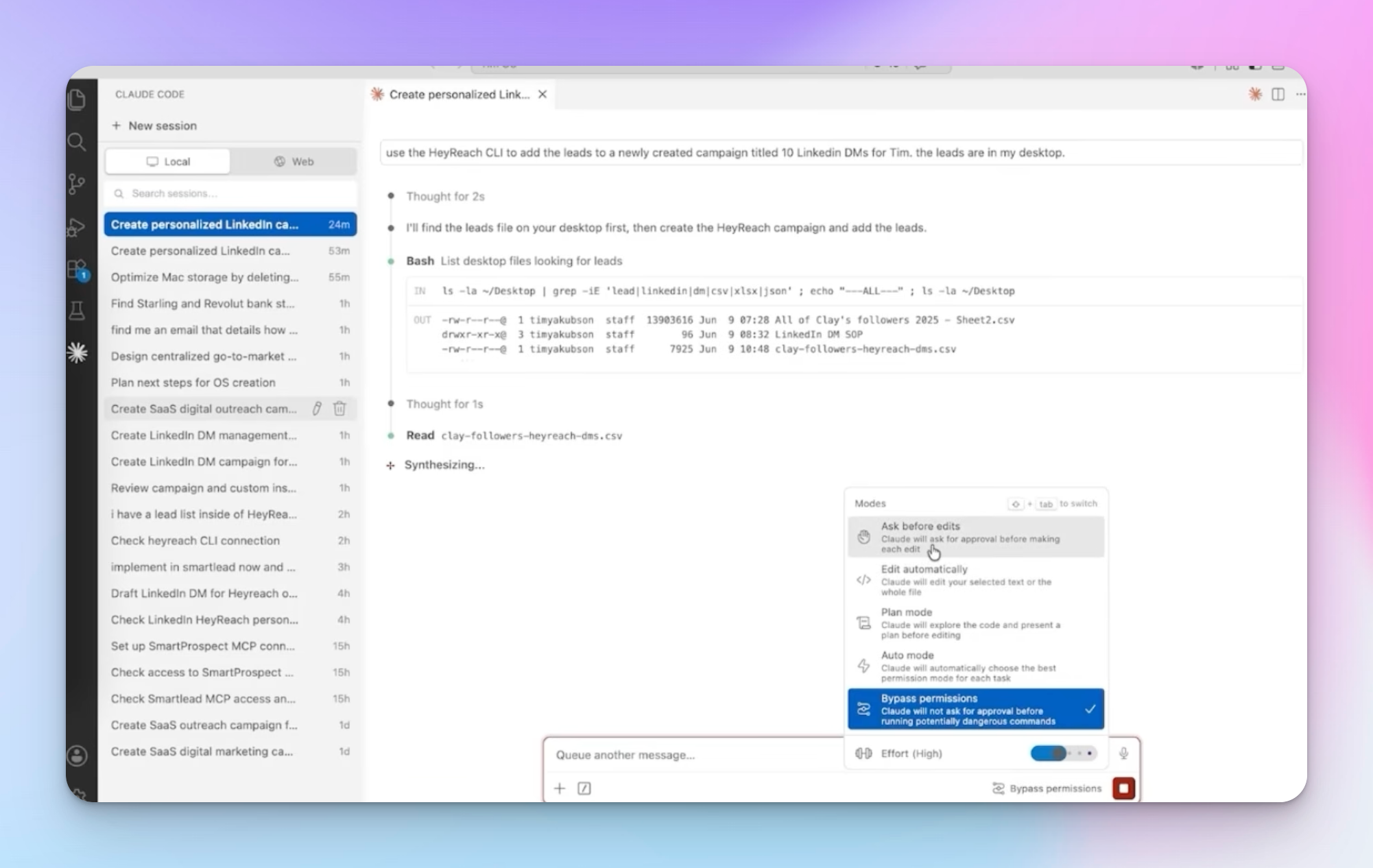The image size is (1373, 868).
Task: Open Create SaaS digital marketing ca session
Action: pyautogui.click(x=230, y=751)
